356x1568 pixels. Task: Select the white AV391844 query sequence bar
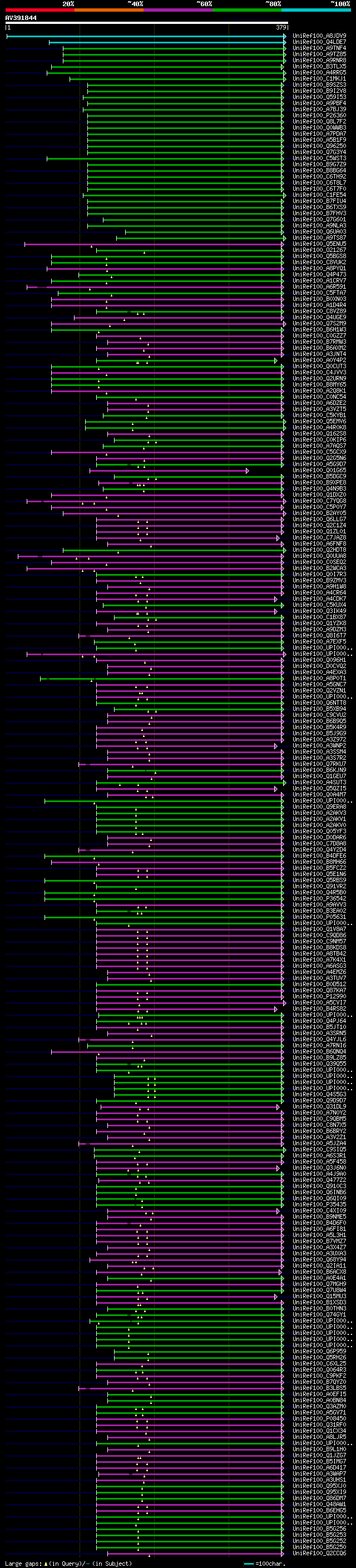coord(147,23)
